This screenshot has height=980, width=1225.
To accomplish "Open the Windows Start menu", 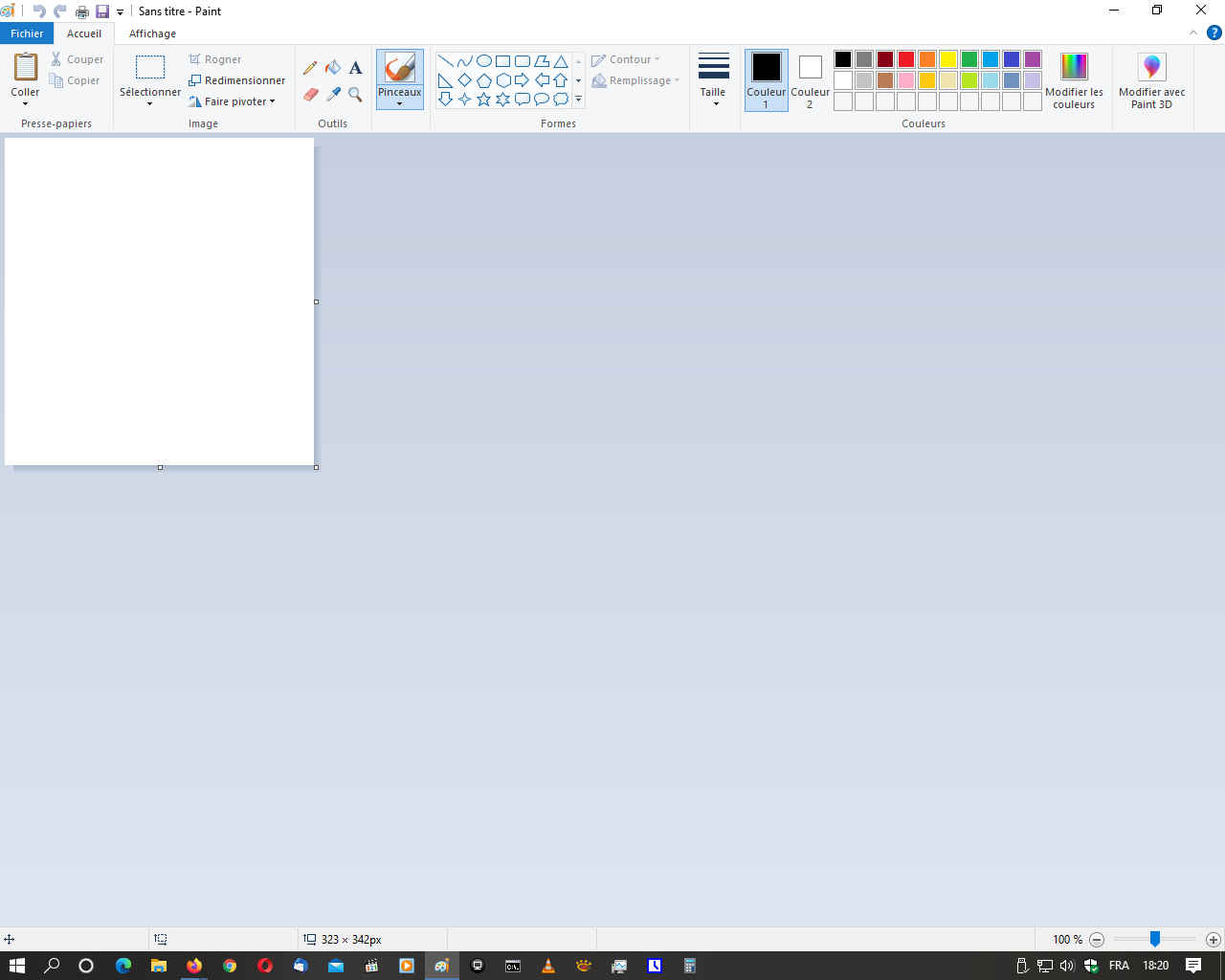I will [16, 966].
